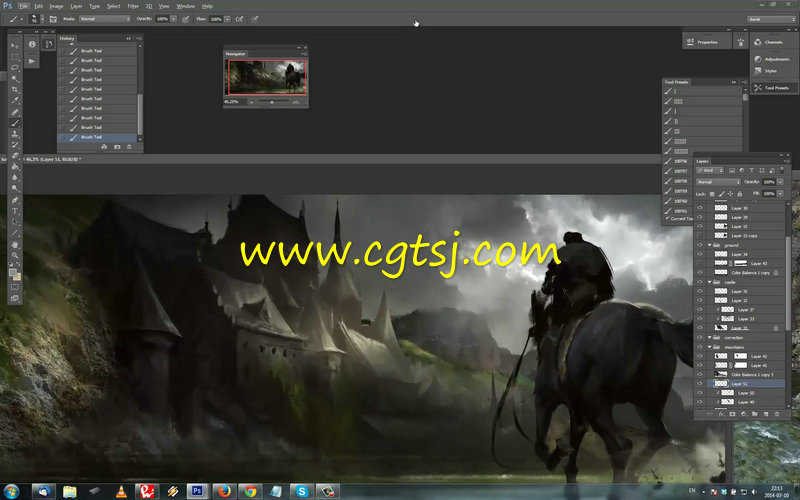The height and width of the screenshot is (500, 800).
Task: Hide the ground group
Action: [x=699, y=245]
